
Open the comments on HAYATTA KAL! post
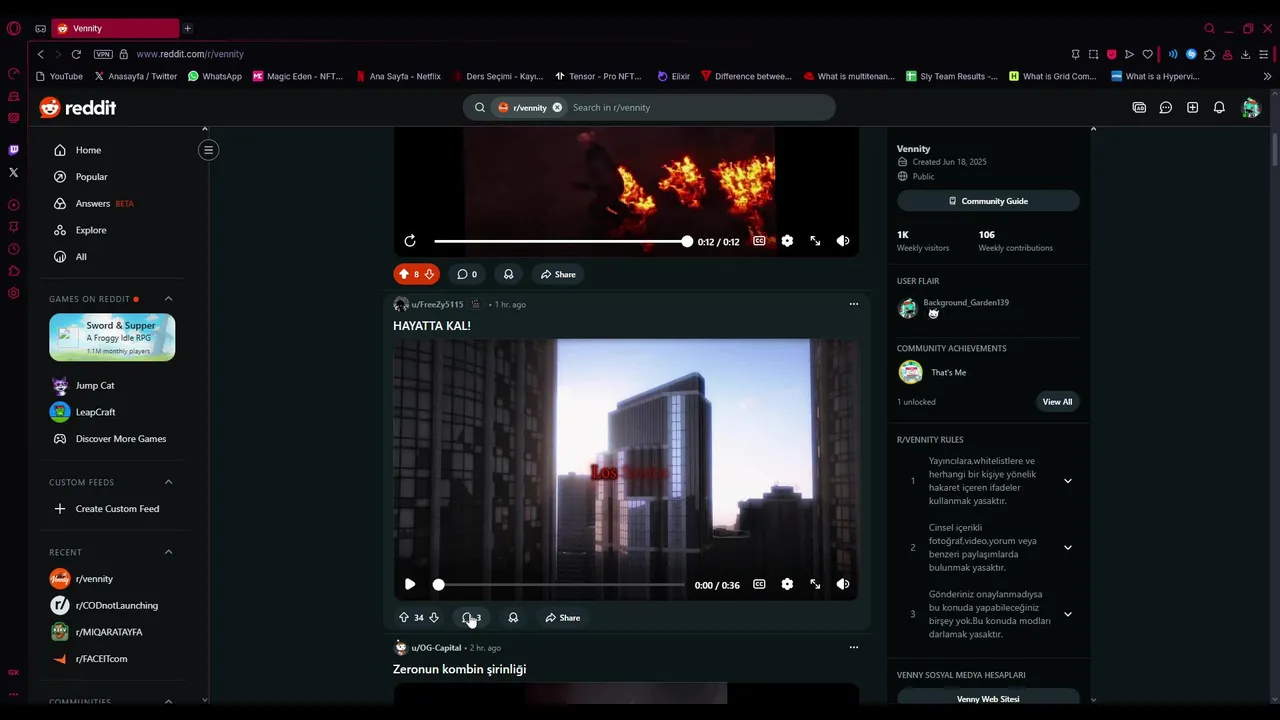tap(471, 618)
